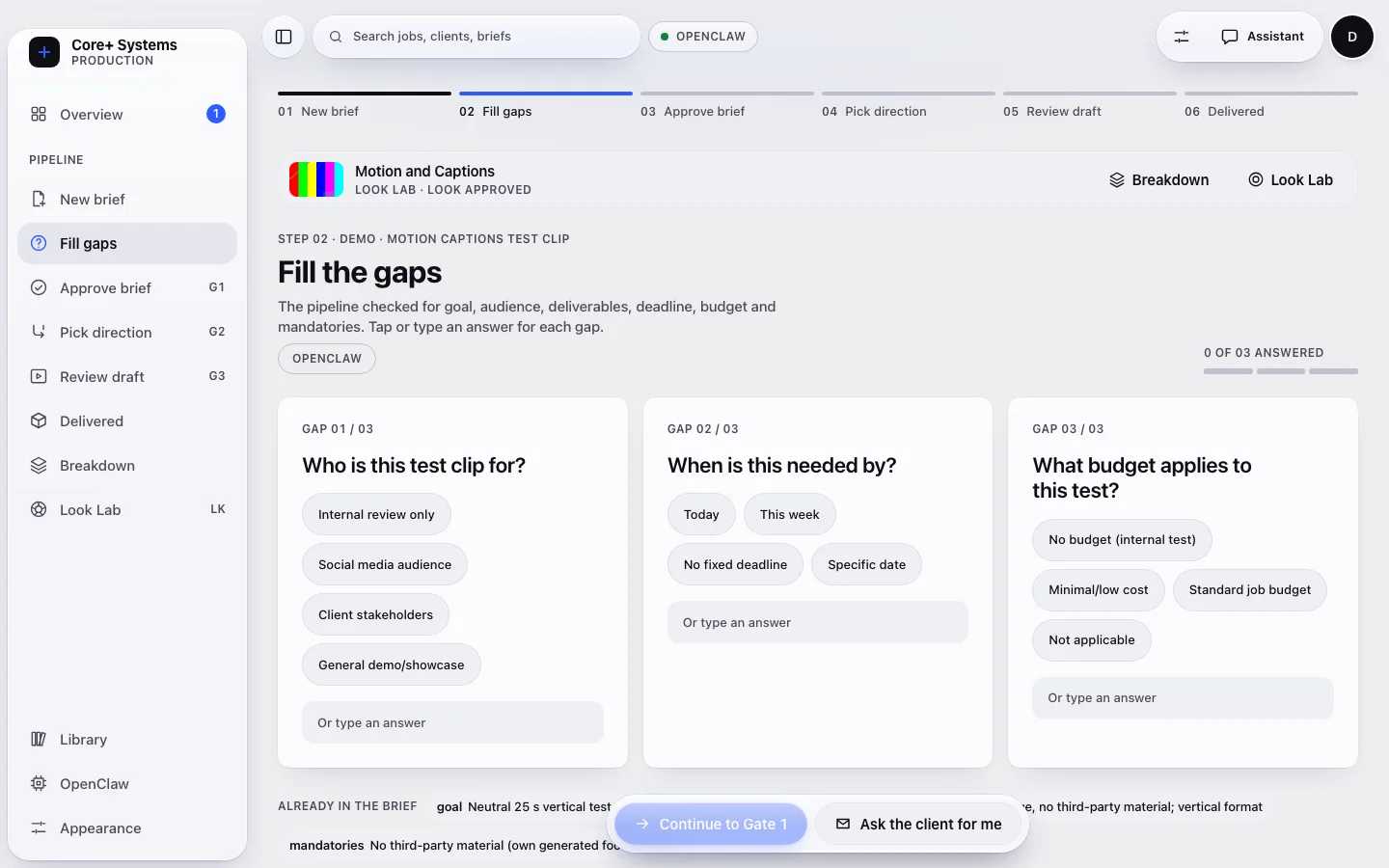Open Review draft in sidebar
The image size is (1389, 868).
127,376
